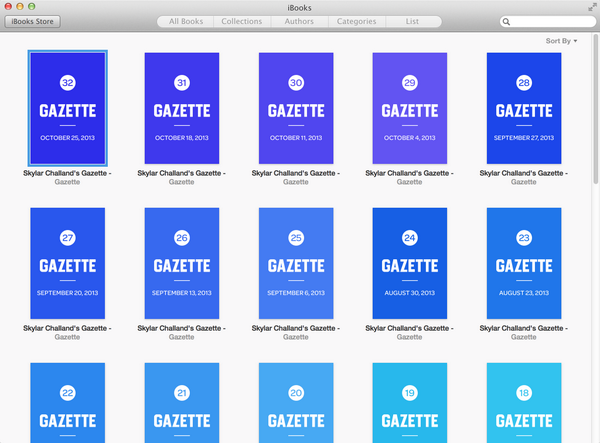Click gray Gazette author label under issue 26
600x443 pixels.
[181, 337]
